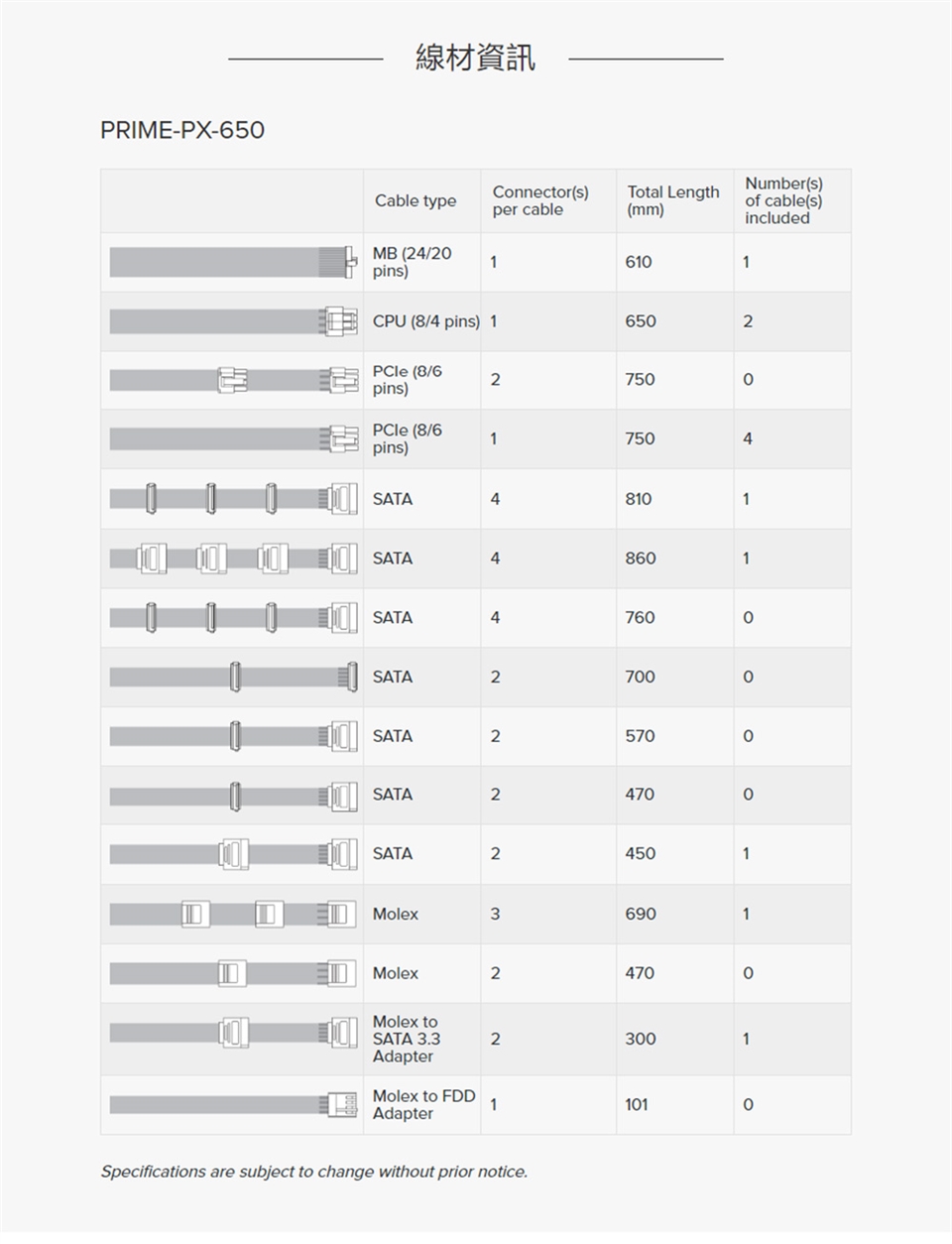Select the Molex to SATA 3.3 adapter image

[232, 1033]
